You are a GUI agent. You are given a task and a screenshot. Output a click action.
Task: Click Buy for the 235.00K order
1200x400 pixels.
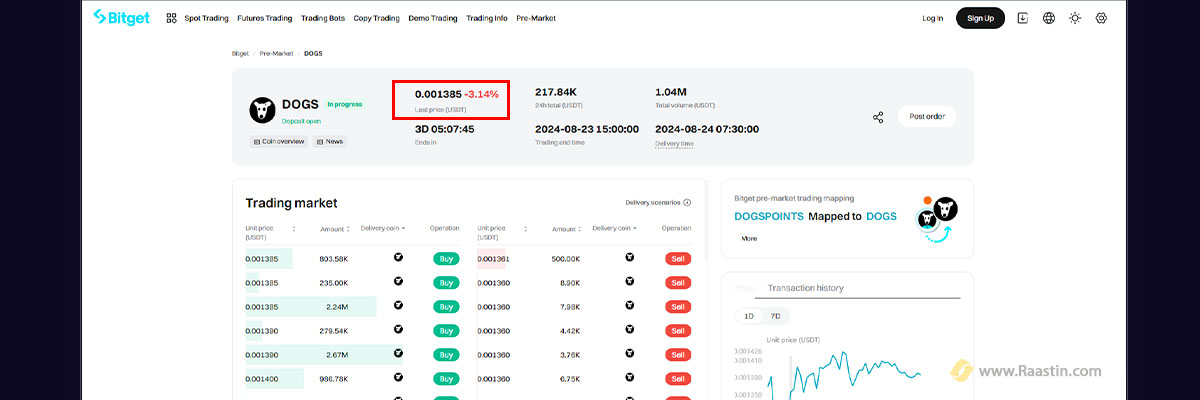point(446,282)
